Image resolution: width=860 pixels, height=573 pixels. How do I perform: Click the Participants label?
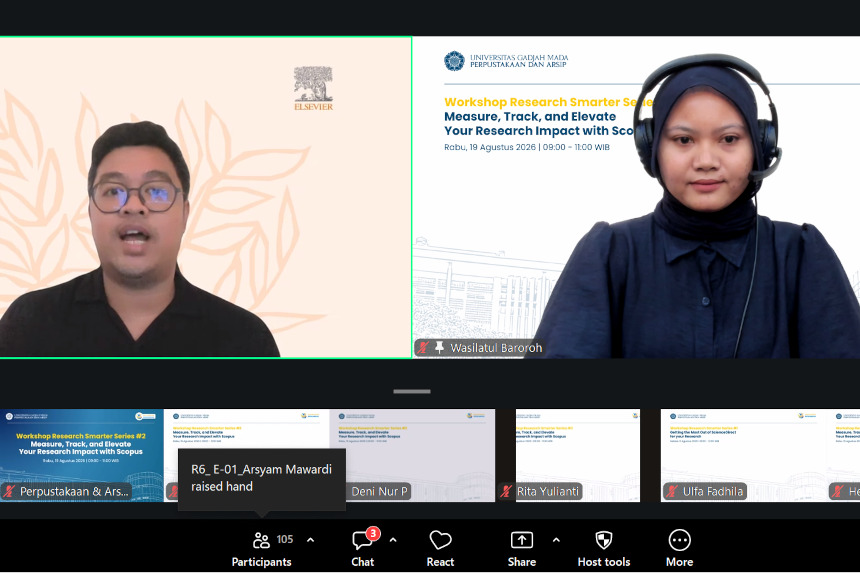coord(262,562)
